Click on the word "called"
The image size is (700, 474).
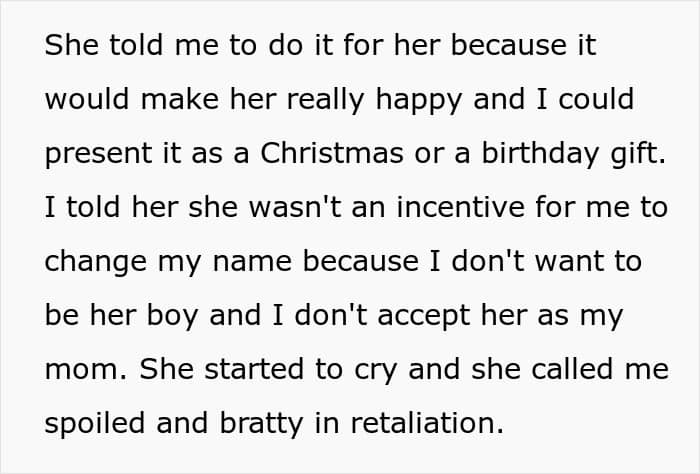572,369
